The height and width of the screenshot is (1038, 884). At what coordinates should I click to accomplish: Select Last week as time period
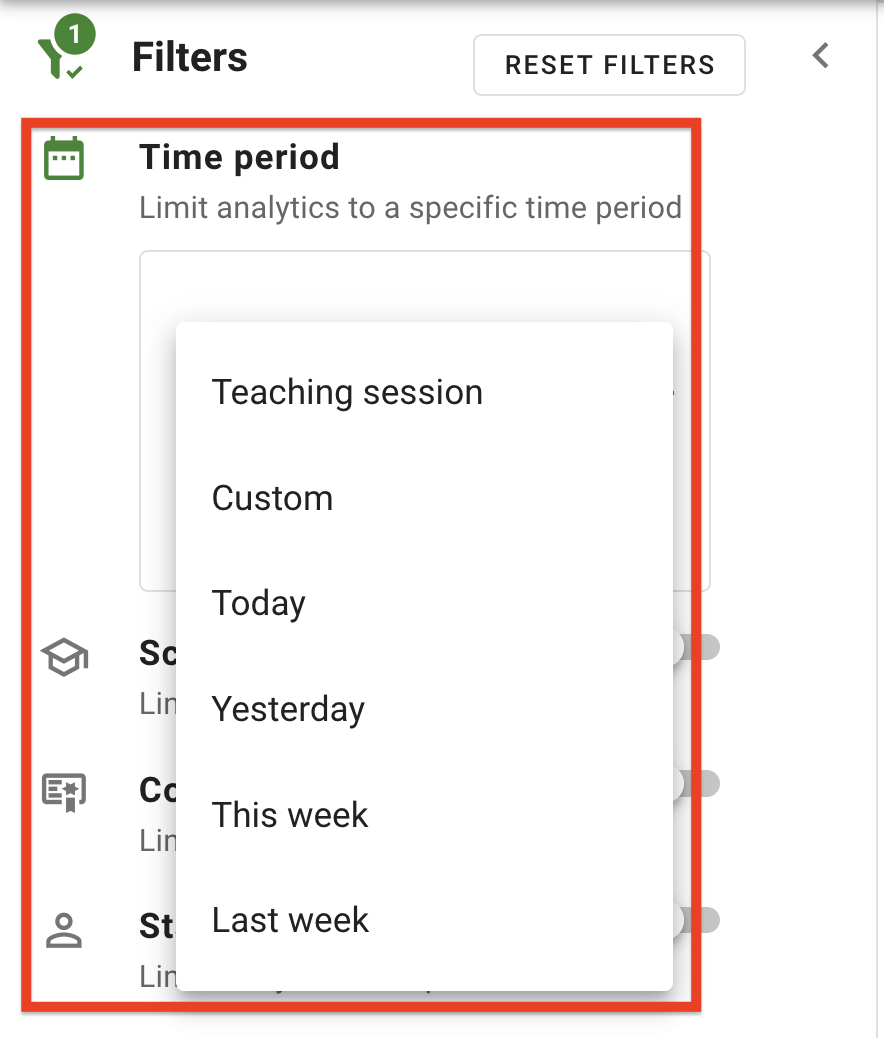pos(290,920)
